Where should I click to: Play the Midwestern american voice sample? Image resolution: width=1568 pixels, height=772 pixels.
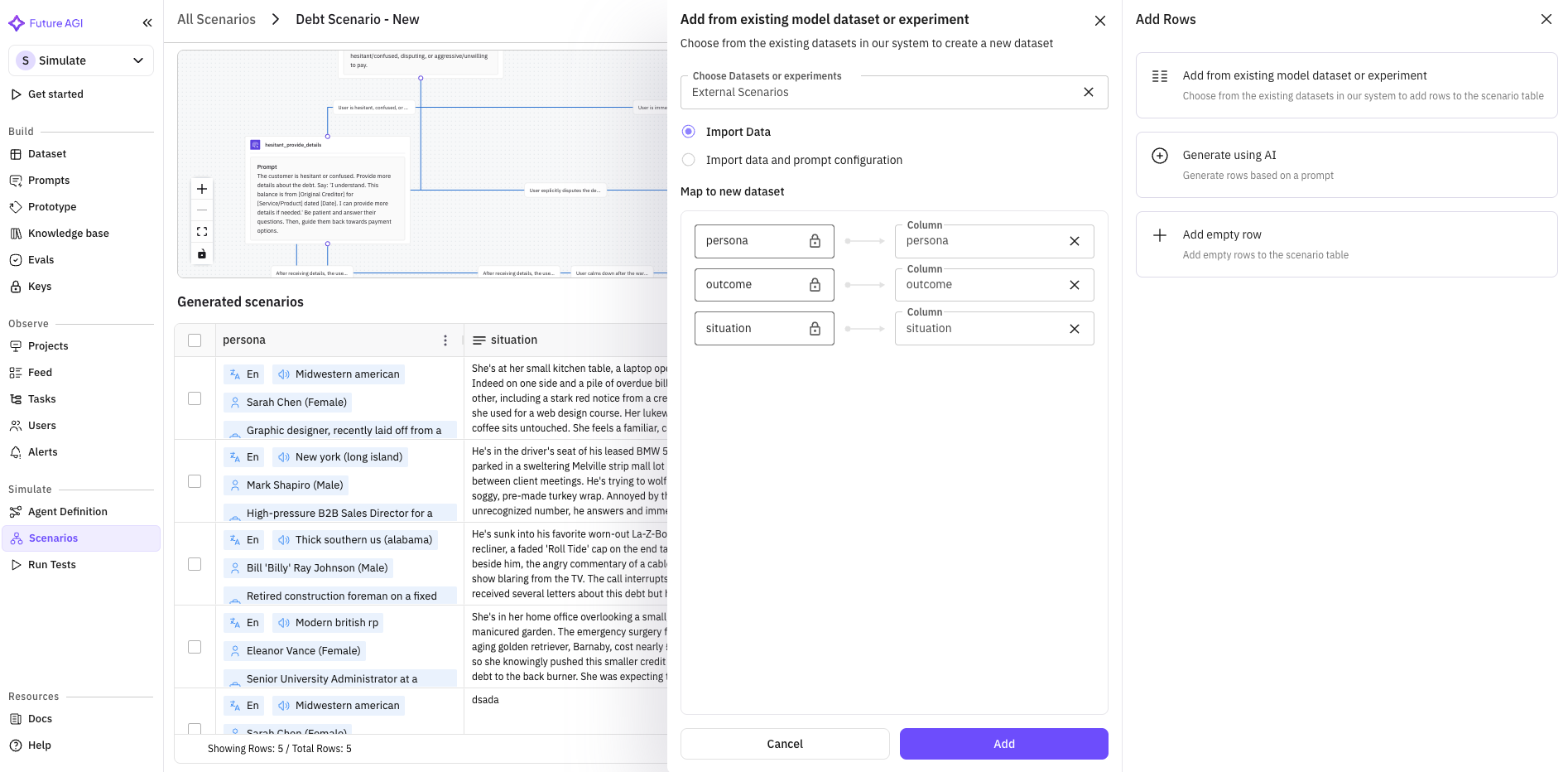tap(283, 374)
